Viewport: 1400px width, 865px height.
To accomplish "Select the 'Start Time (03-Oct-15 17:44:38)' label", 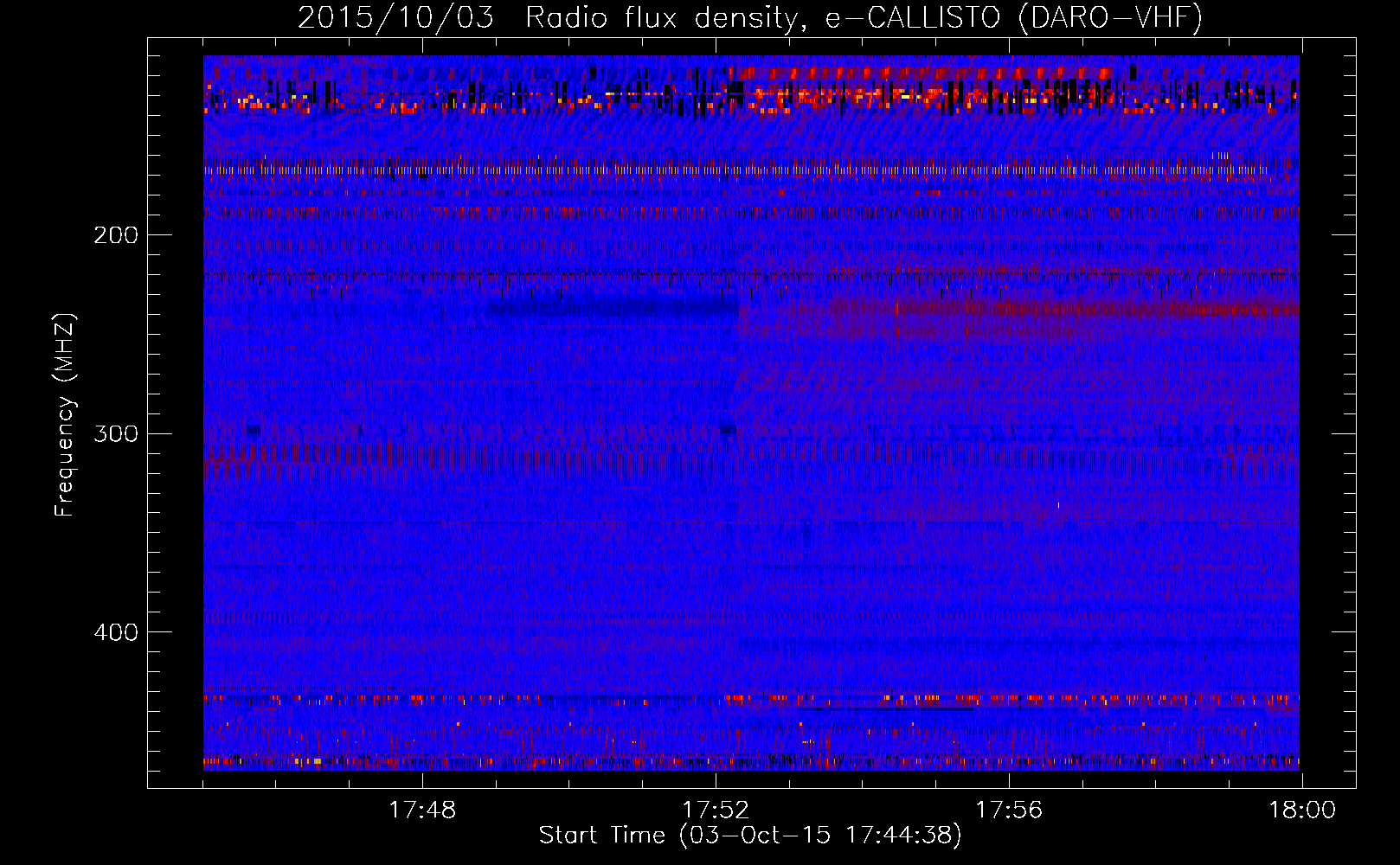I will coord(750,836).
